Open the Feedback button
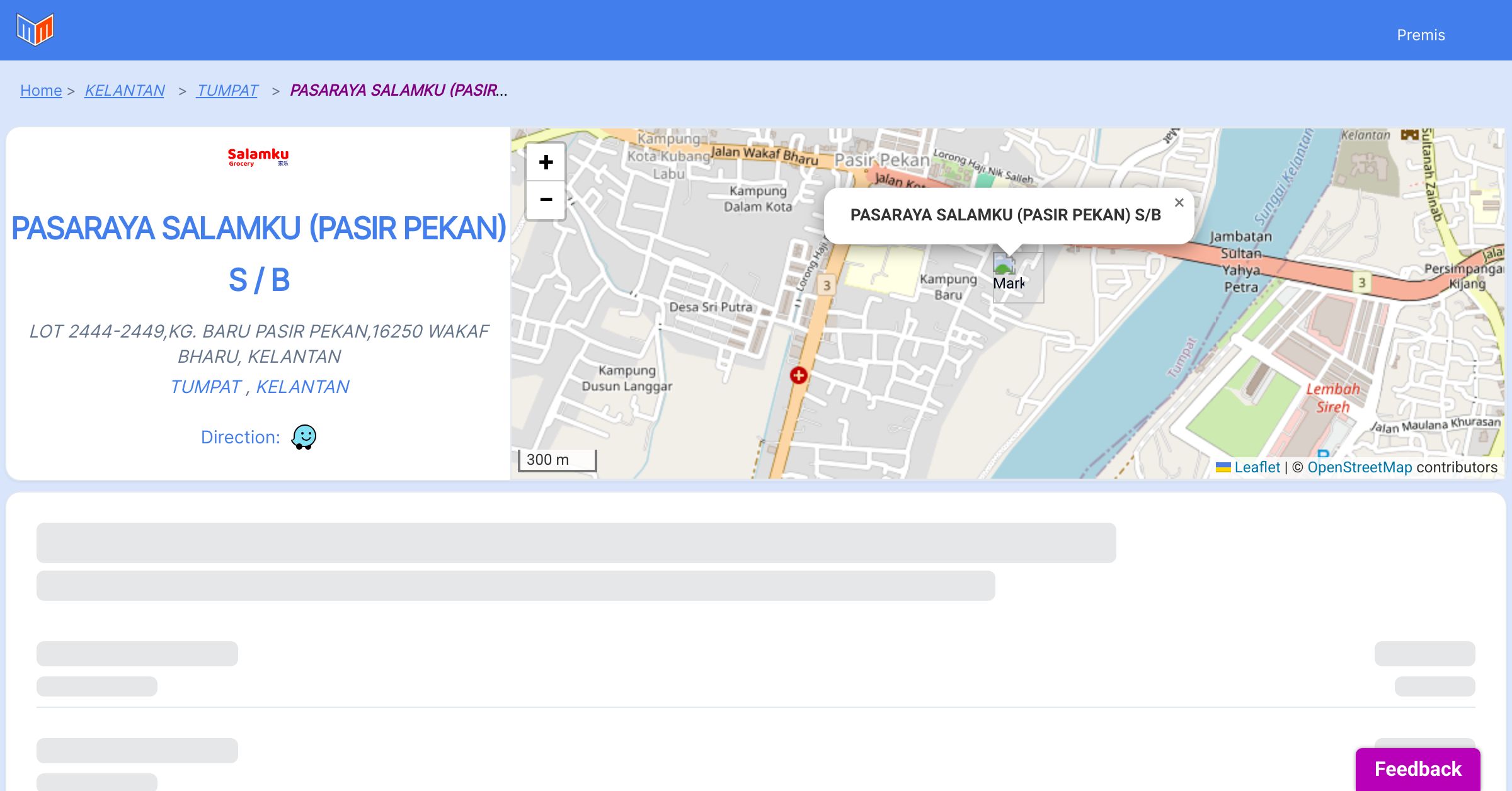1512x791 pixels. [1417, 769]
